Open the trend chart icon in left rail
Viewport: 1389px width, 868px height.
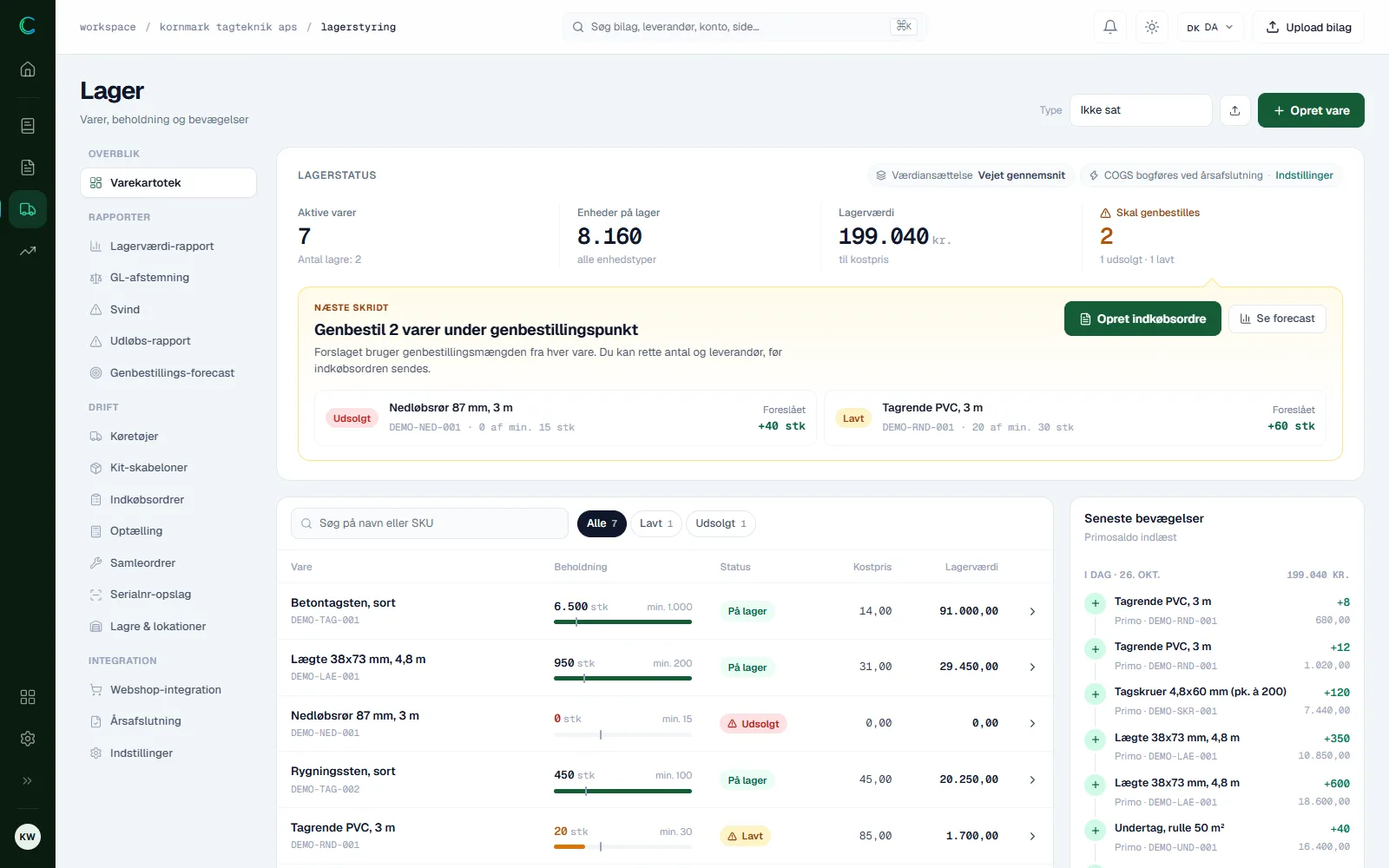tap(28, 251)
